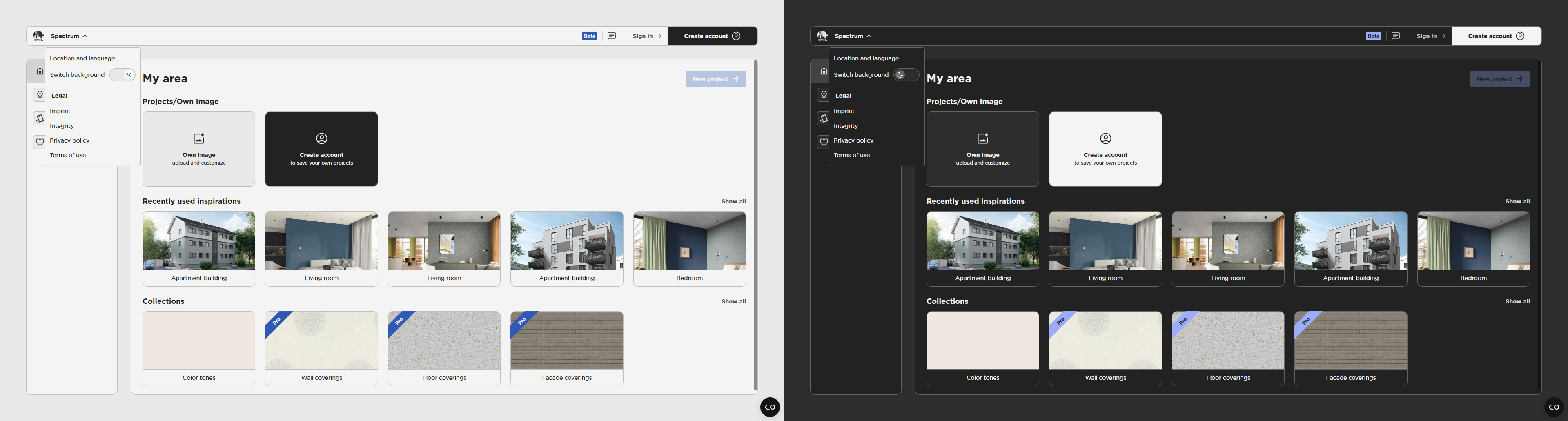Image resolution: width=1568 pixels, height=421 pixels.
Task: Select Location and language in light-theme menu
Action: click(82, 58)
